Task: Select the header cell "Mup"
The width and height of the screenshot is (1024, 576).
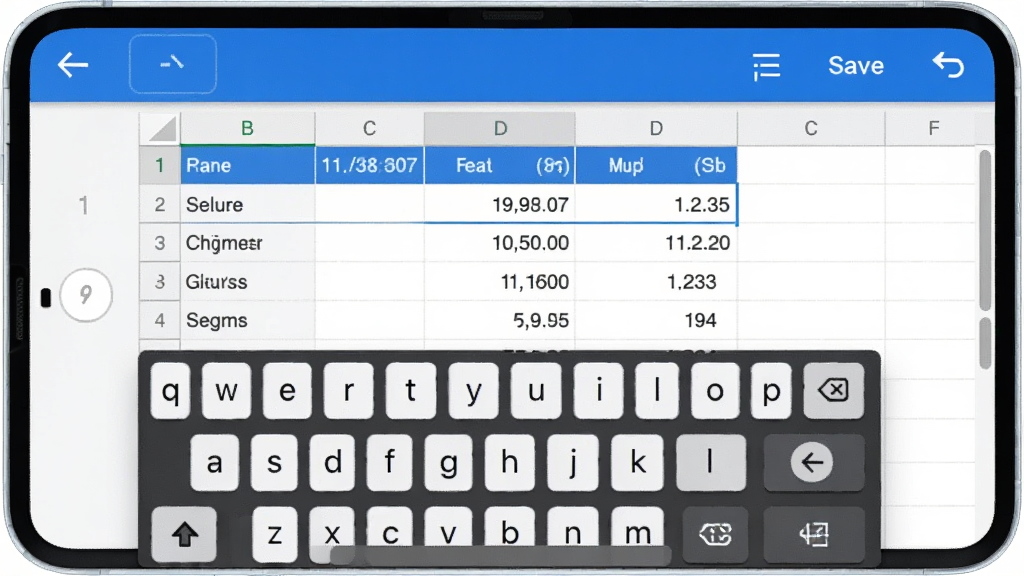Action: point(656,165)
